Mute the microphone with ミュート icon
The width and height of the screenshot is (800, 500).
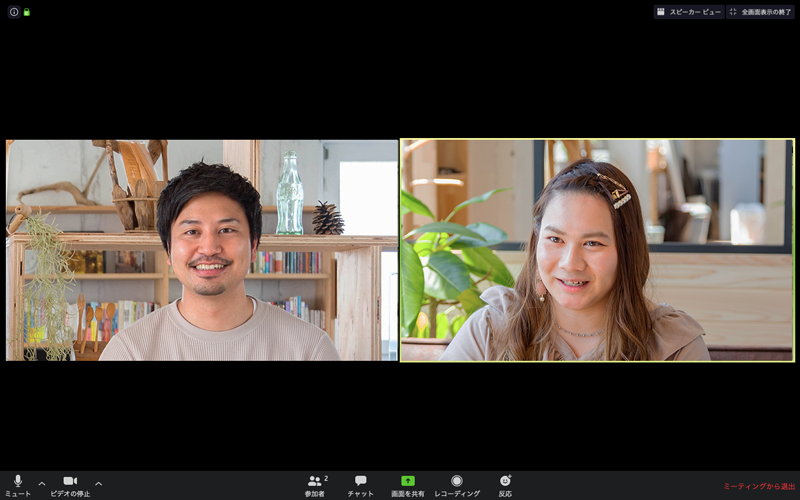pos(17,481)
